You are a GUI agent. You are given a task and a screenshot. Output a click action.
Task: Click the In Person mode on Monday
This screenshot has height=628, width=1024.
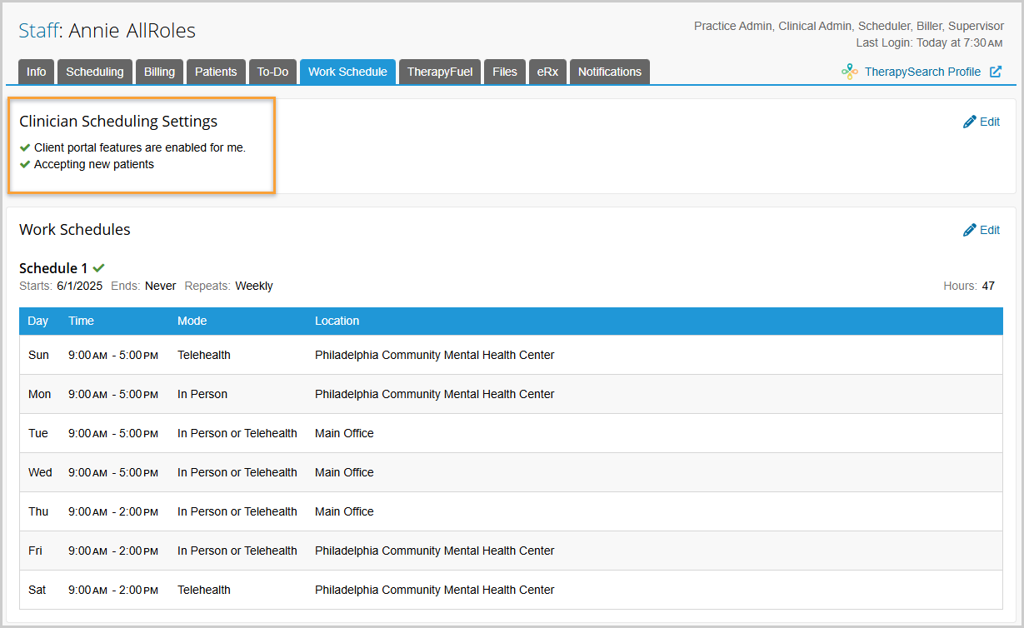(x=202, y=394)
